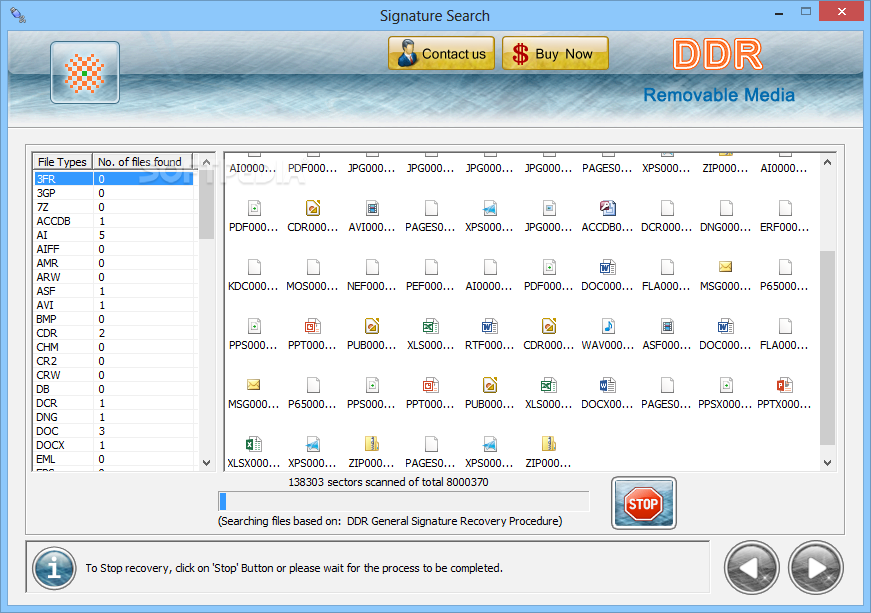This screenshot has height=613, width=871.
Task: Select the EML row in file types
Action: point(114,459)
